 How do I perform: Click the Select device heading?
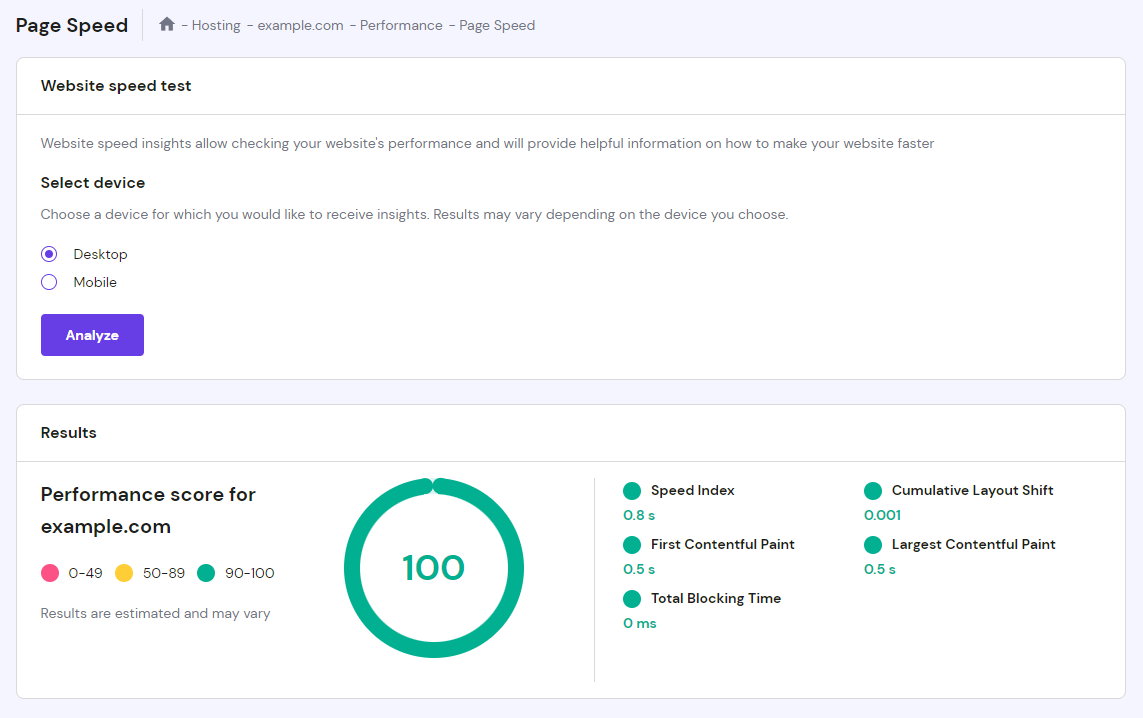click(92, 183)
